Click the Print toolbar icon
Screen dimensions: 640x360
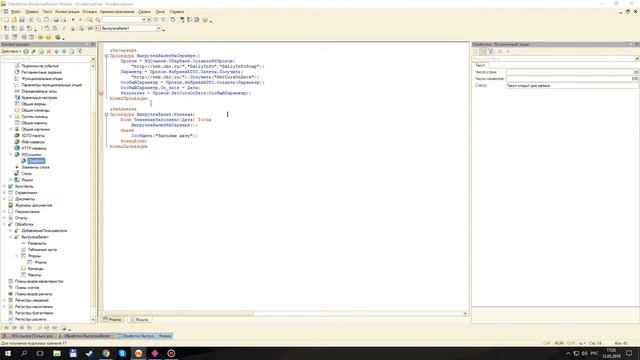[x=56, y=20]
